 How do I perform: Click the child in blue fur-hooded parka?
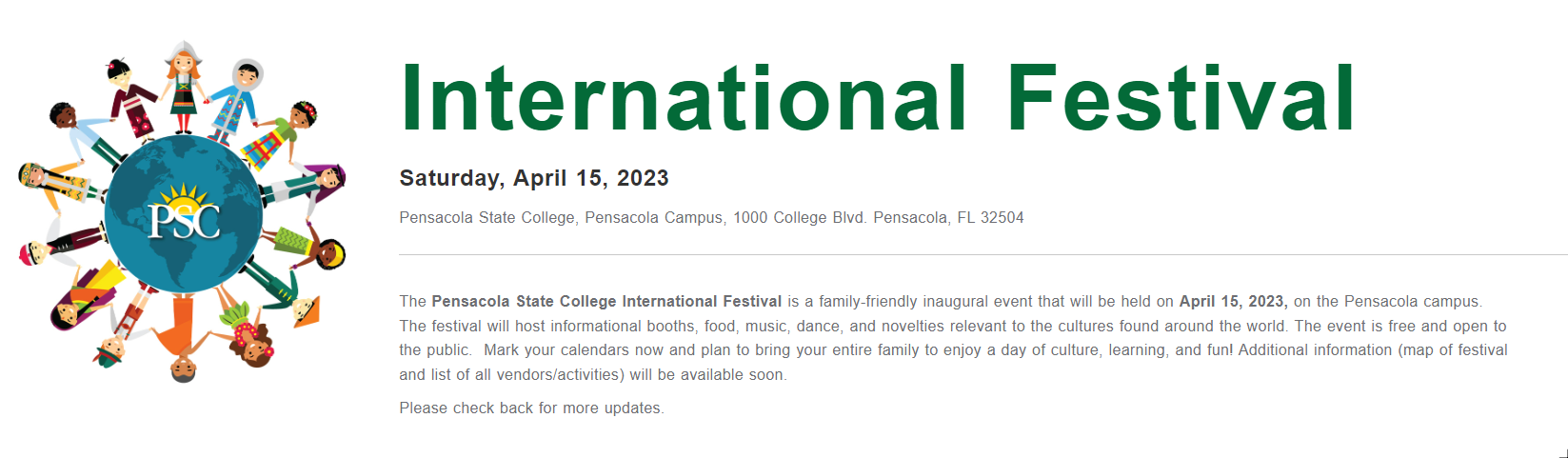(234, 100)
